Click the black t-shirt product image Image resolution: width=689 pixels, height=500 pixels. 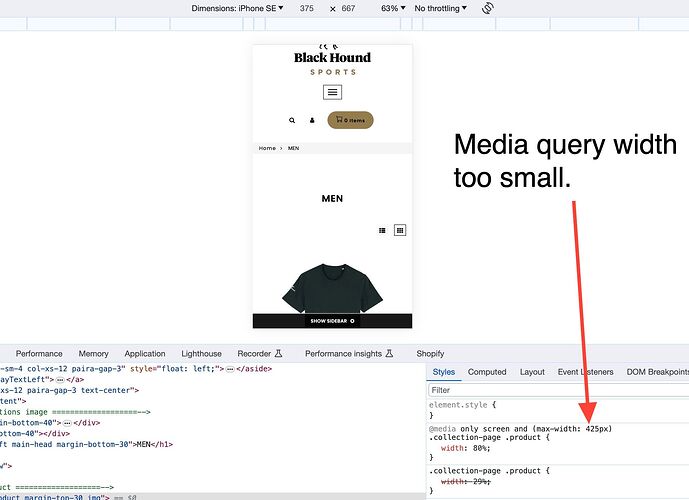click(x=332, y=288)
